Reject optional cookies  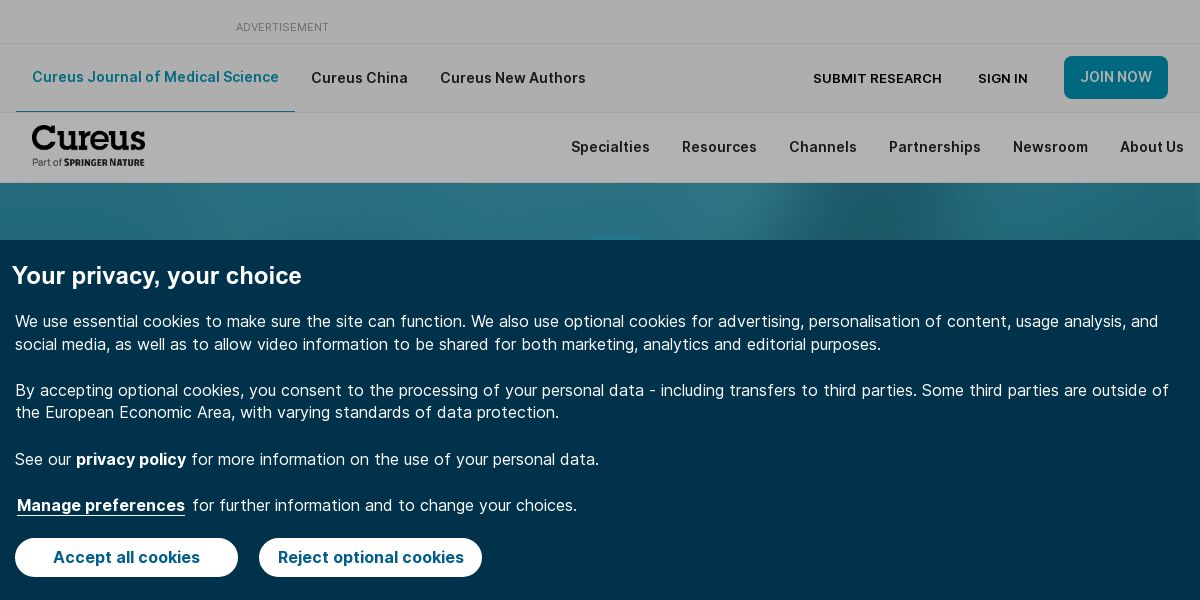tap(370, 557)
